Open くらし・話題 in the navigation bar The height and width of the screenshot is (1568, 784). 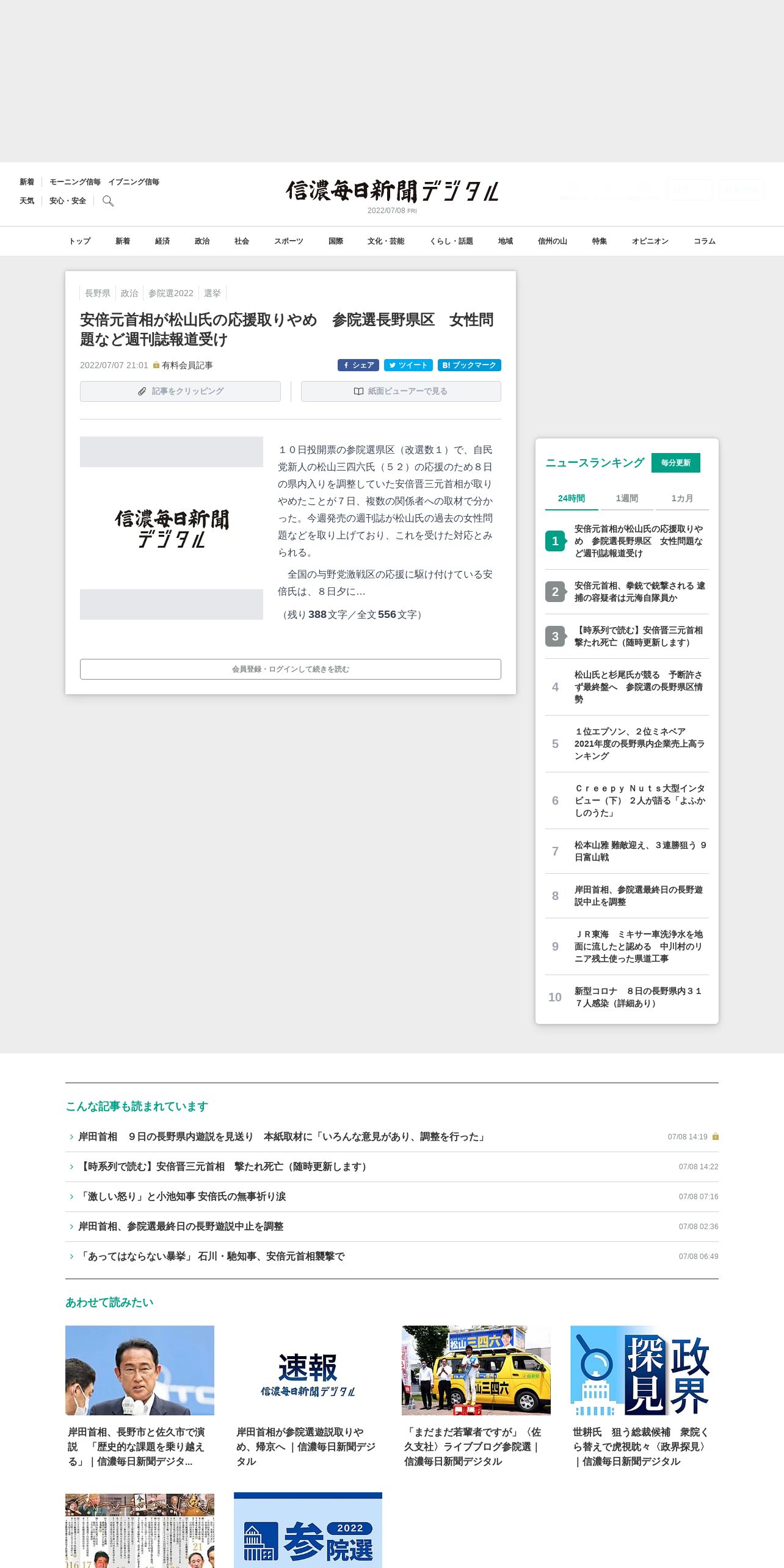pyautogui.click(x=451, y=241)
